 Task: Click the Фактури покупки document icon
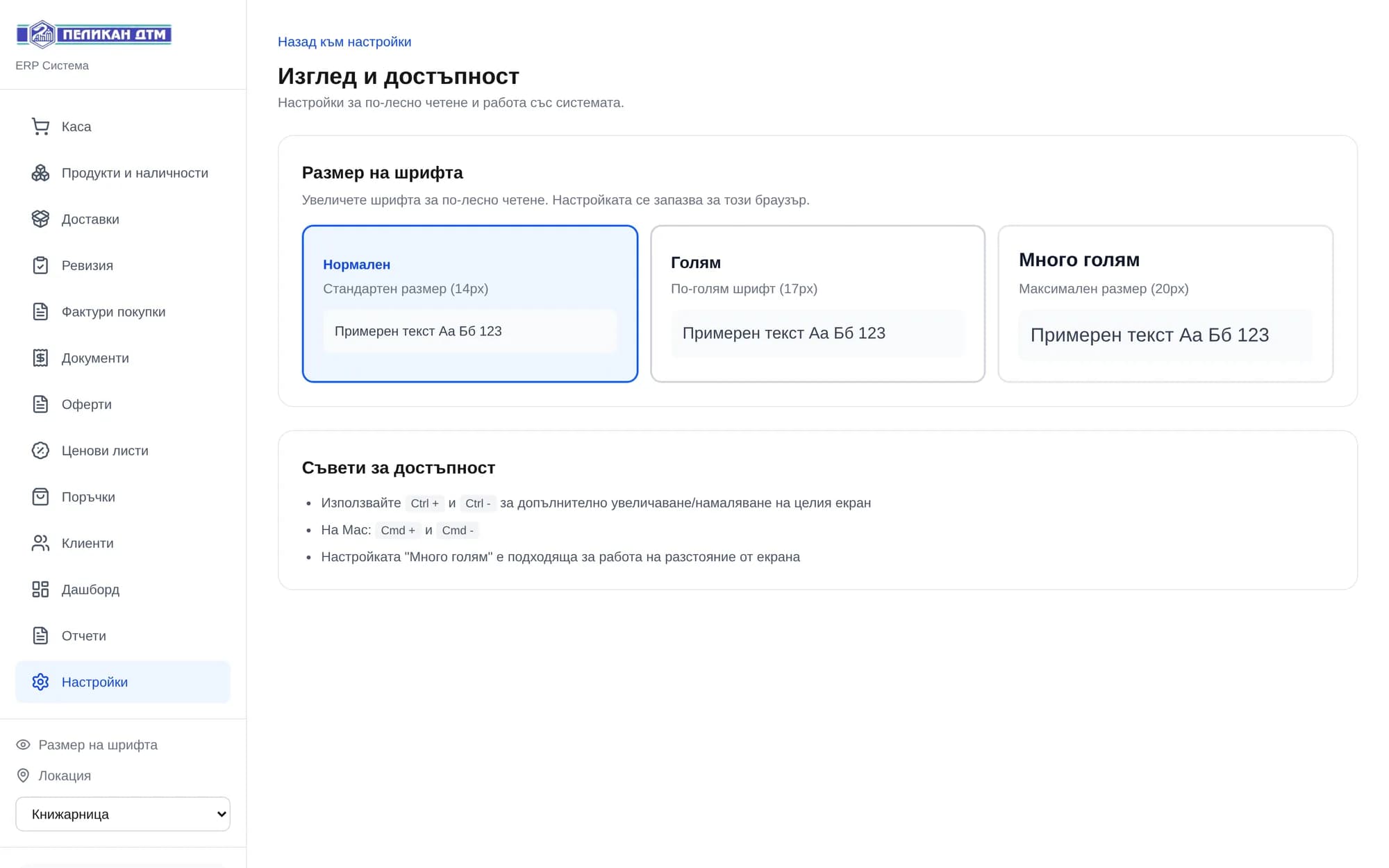tap(40, 312)
